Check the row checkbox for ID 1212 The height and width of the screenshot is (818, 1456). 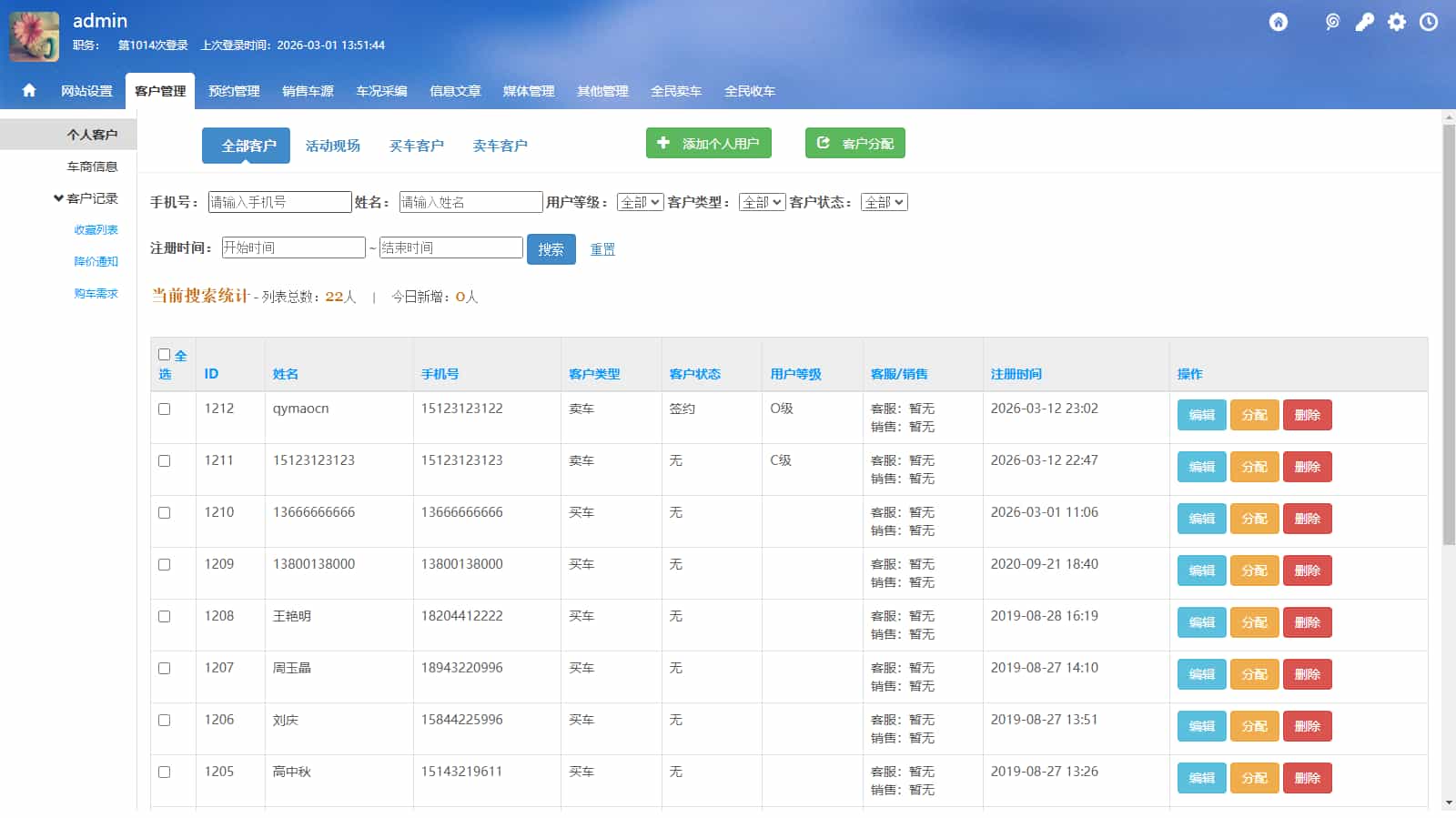(x=165, y=409)
